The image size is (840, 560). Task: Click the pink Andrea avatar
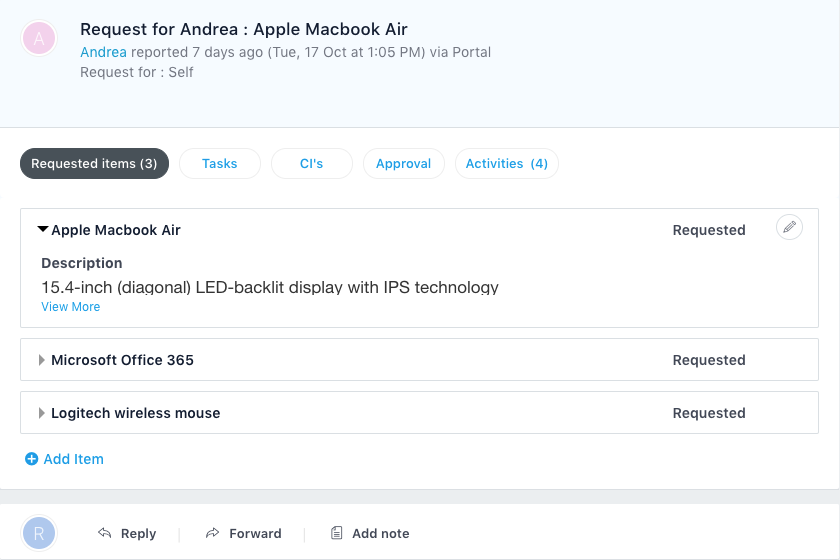(39, 39)
